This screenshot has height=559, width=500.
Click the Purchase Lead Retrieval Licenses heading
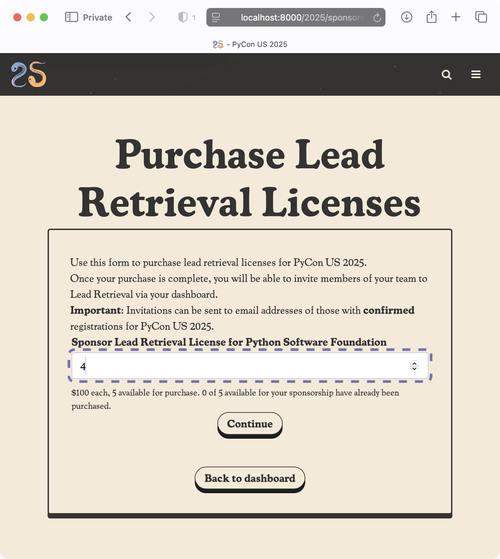[x=249, y=178]
